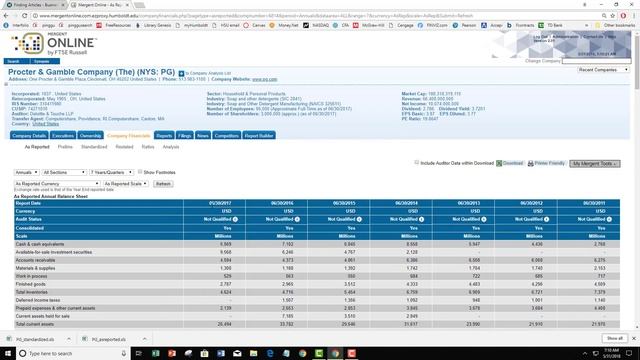This screenshot has width=640, height=360.
Task: Click Download link
Action: point(513,163)
